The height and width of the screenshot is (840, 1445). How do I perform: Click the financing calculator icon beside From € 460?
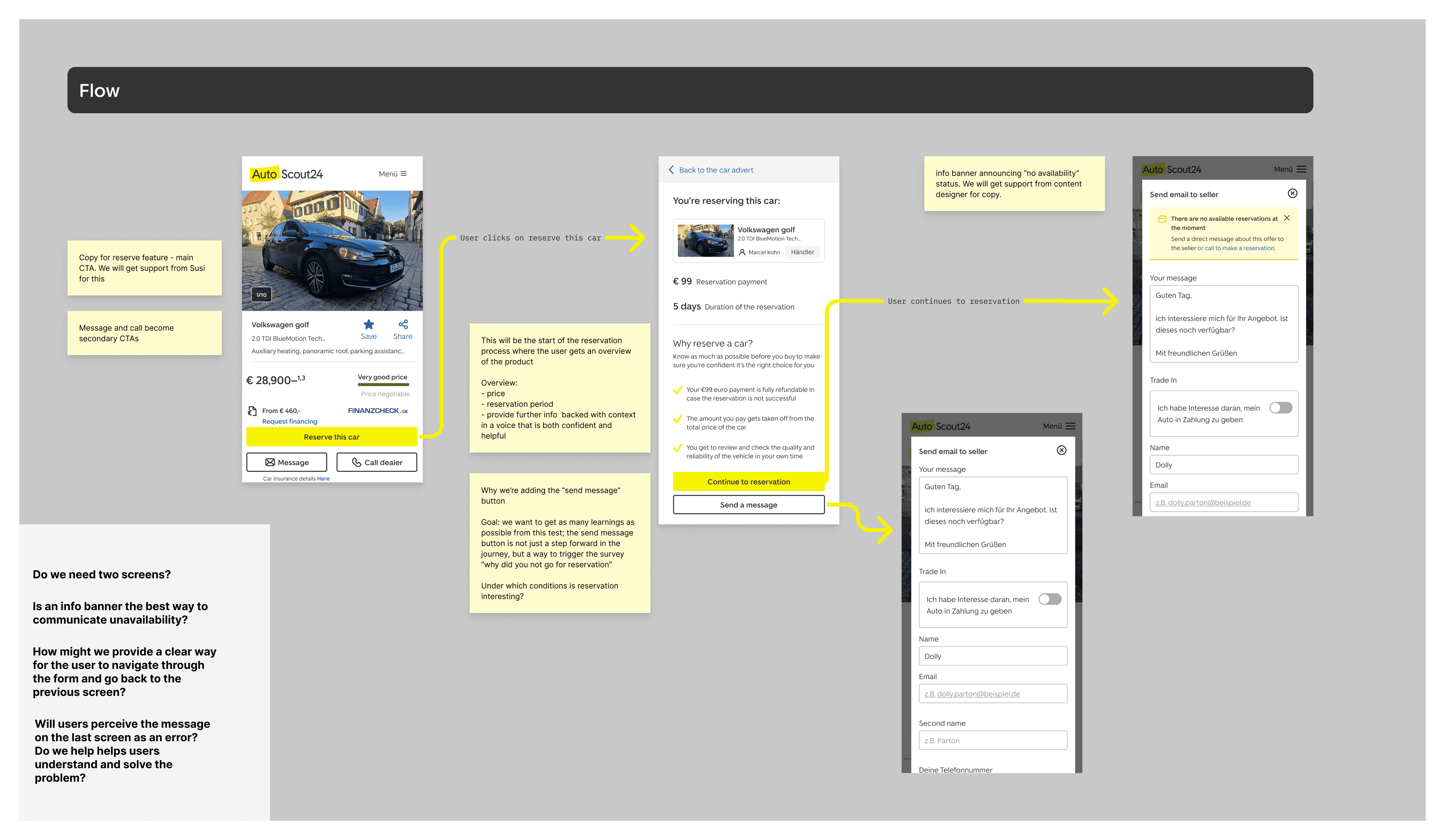[x=252, y=411]
